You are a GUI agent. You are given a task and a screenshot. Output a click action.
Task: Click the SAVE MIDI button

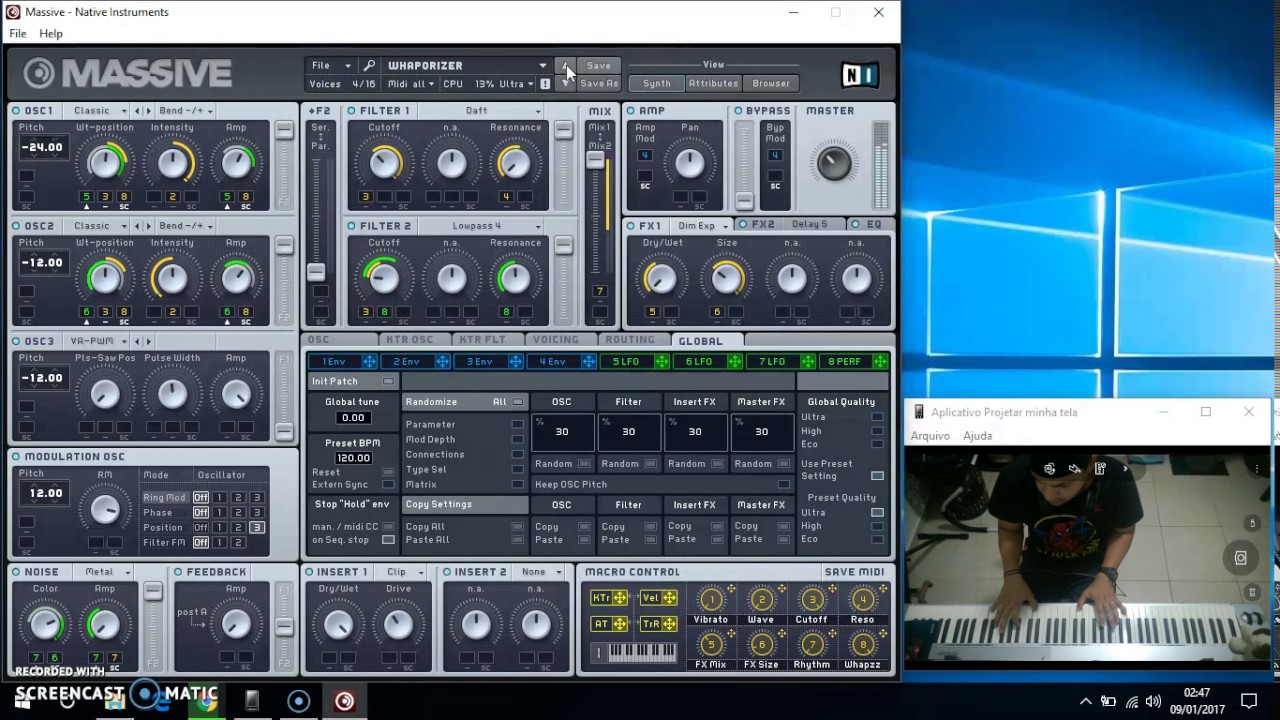tap(854, 572)
